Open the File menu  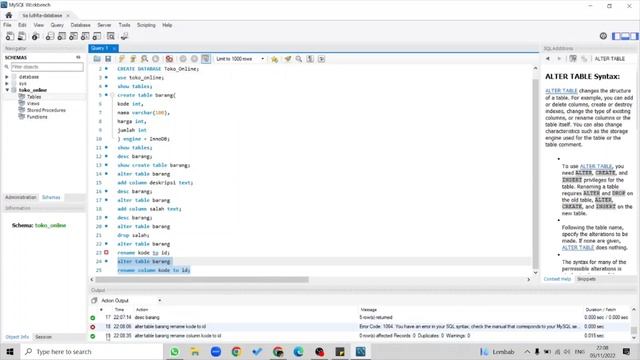tap(7, 25)
